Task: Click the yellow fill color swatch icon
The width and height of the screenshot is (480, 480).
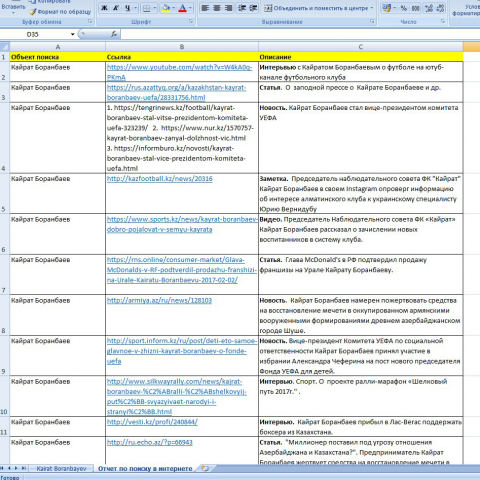Action: (x=166, y=8)
